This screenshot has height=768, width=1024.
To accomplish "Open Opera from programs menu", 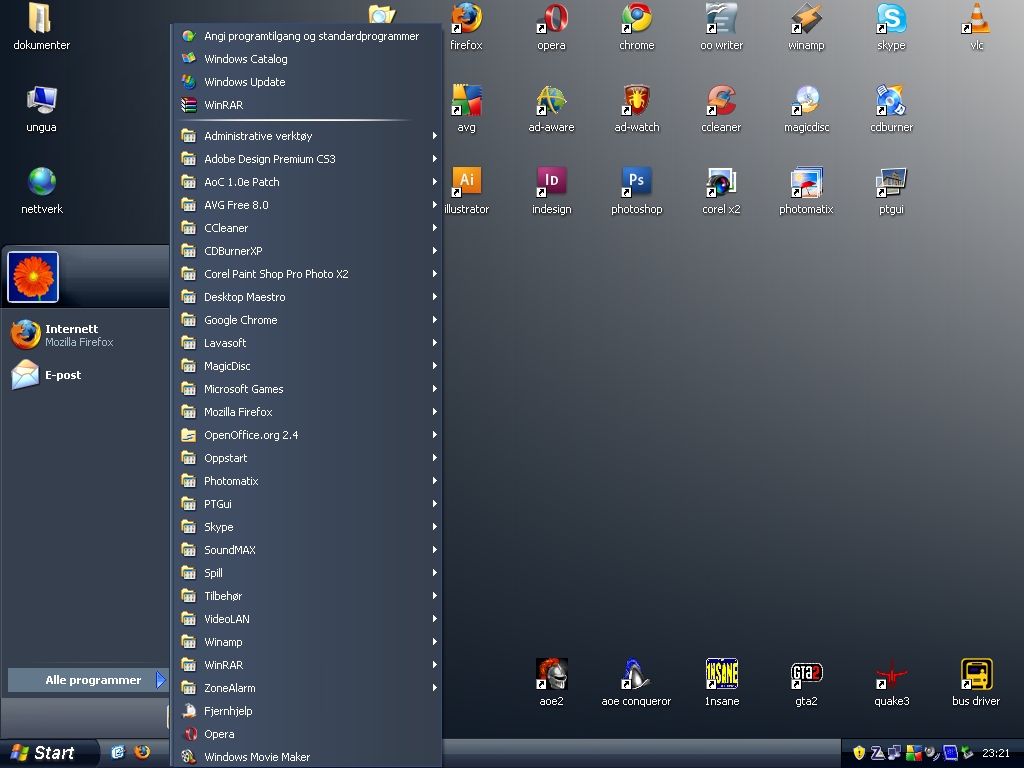I will click(x=308, y=734).
